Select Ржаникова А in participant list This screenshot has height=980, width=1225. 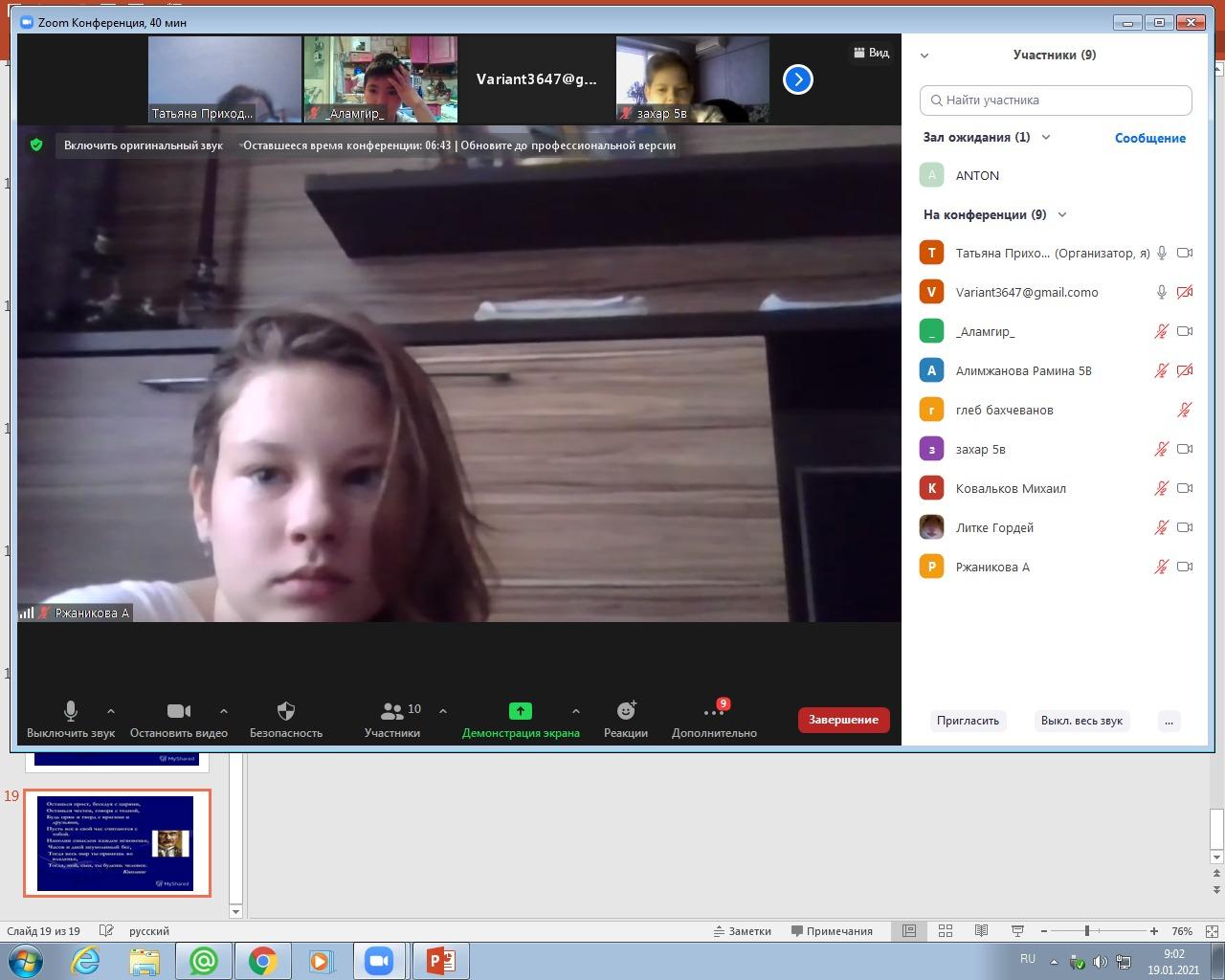992,567
